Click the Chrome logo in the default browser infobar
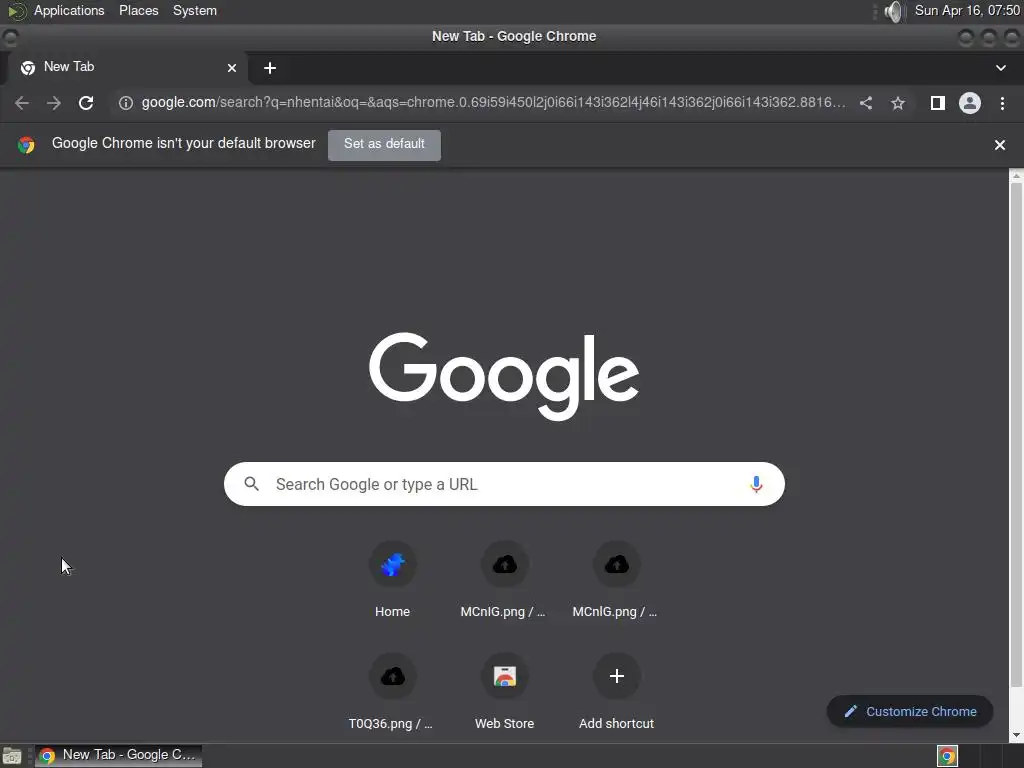 pos(26,144)
